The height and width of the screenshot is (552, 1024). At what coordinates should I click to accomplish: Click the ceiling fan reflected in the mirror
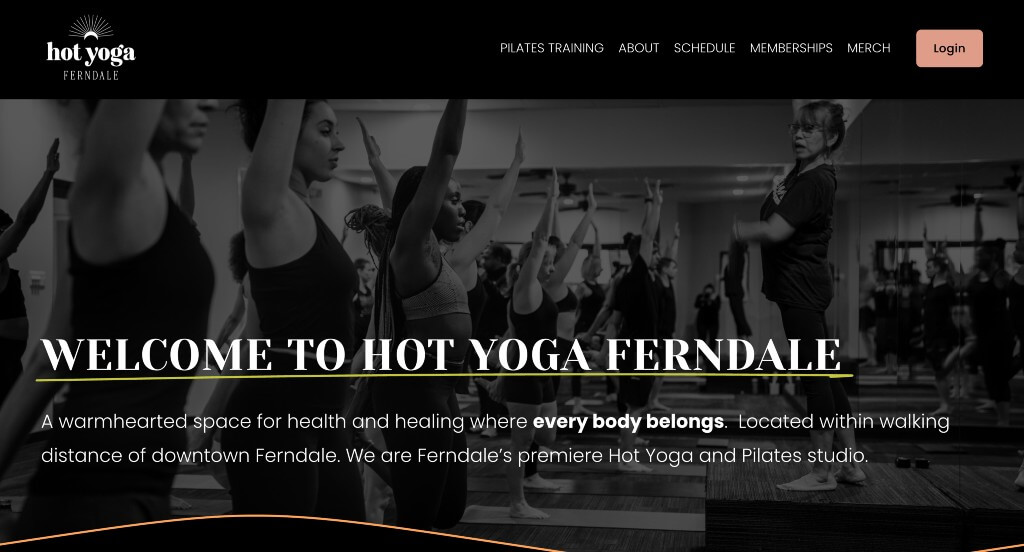(x=961, y=196)
